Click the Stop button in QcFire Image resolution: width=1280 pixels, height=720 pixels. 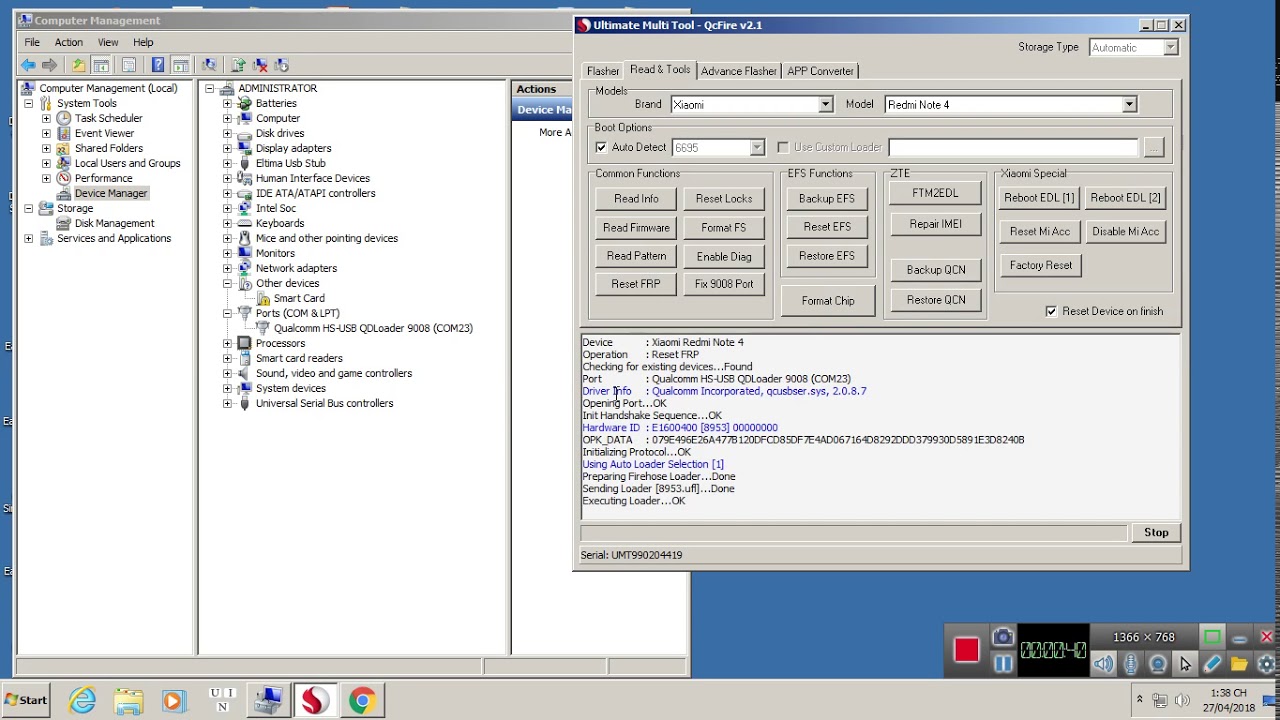(1156, 532)
